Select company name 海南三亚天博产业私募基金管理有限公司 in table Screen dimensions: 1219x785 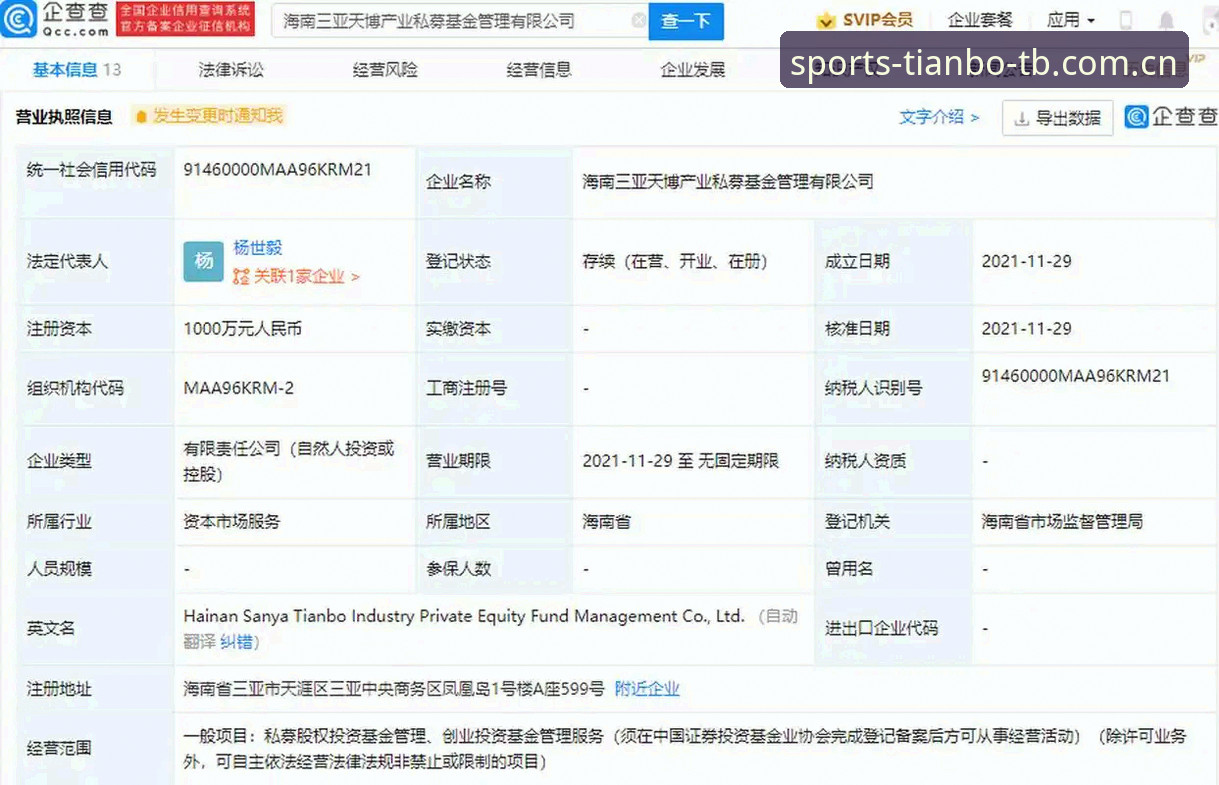tap(728, 181)
